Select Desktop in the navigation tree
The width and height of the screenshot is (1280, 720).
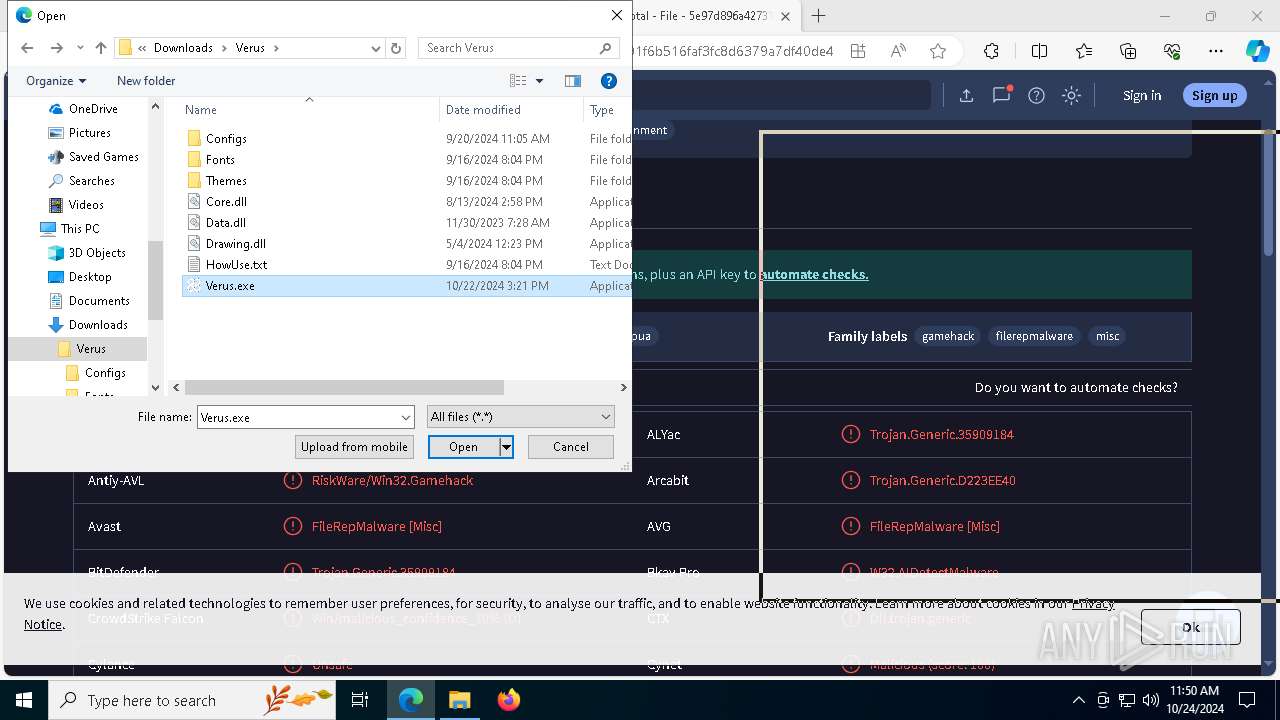[x=90, y=277]
